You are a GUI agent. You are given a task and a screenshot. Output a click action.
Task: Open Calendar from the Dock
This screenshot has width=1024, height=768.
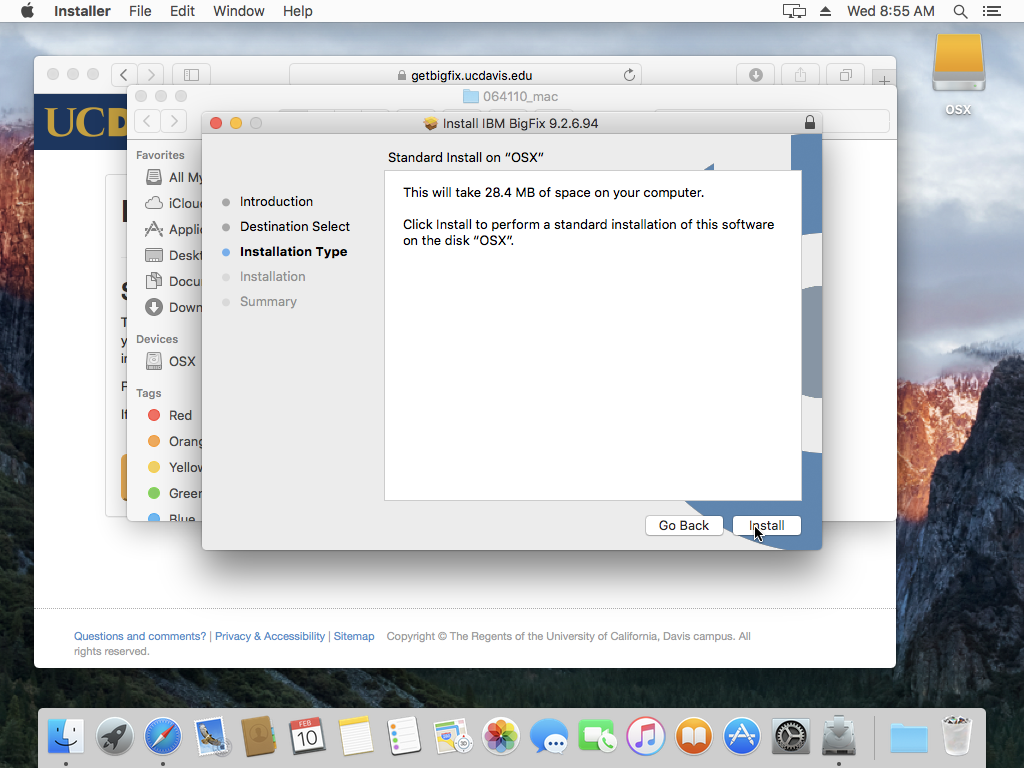point(307,737)
